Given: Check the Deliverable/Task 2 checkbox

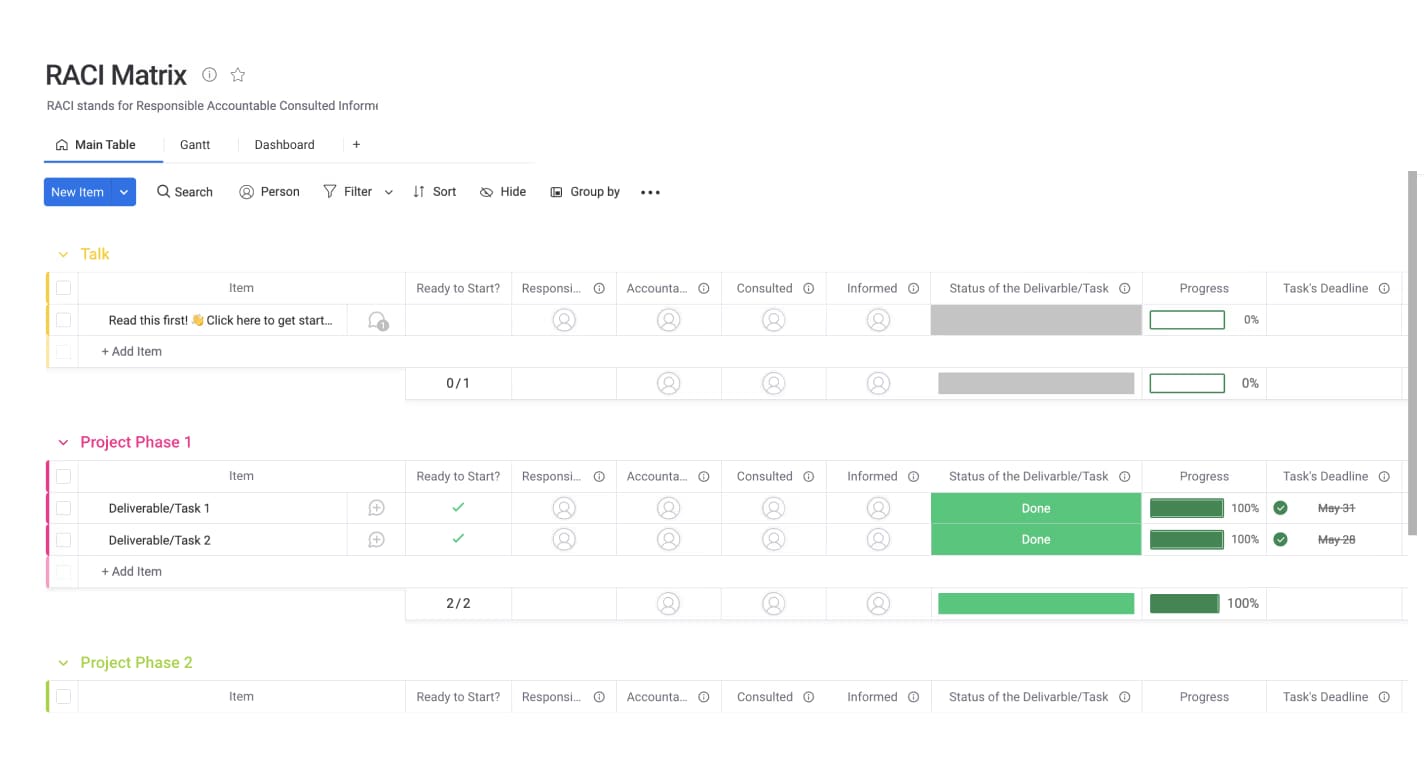Looking at the screenshot, I should point(63,540).
